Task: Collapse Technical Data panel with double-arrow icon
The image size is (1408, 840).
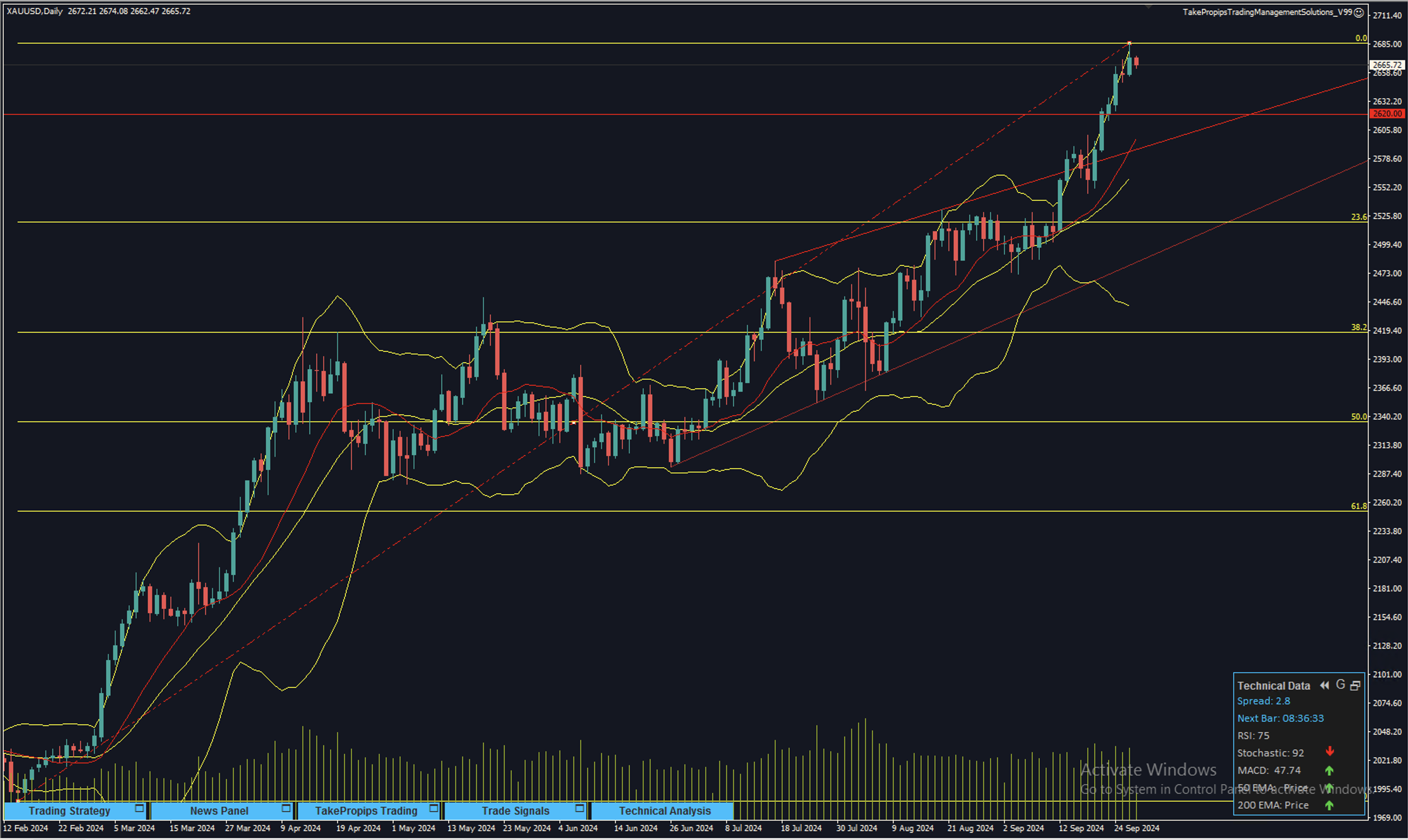Action: (x=1324, y=685)
